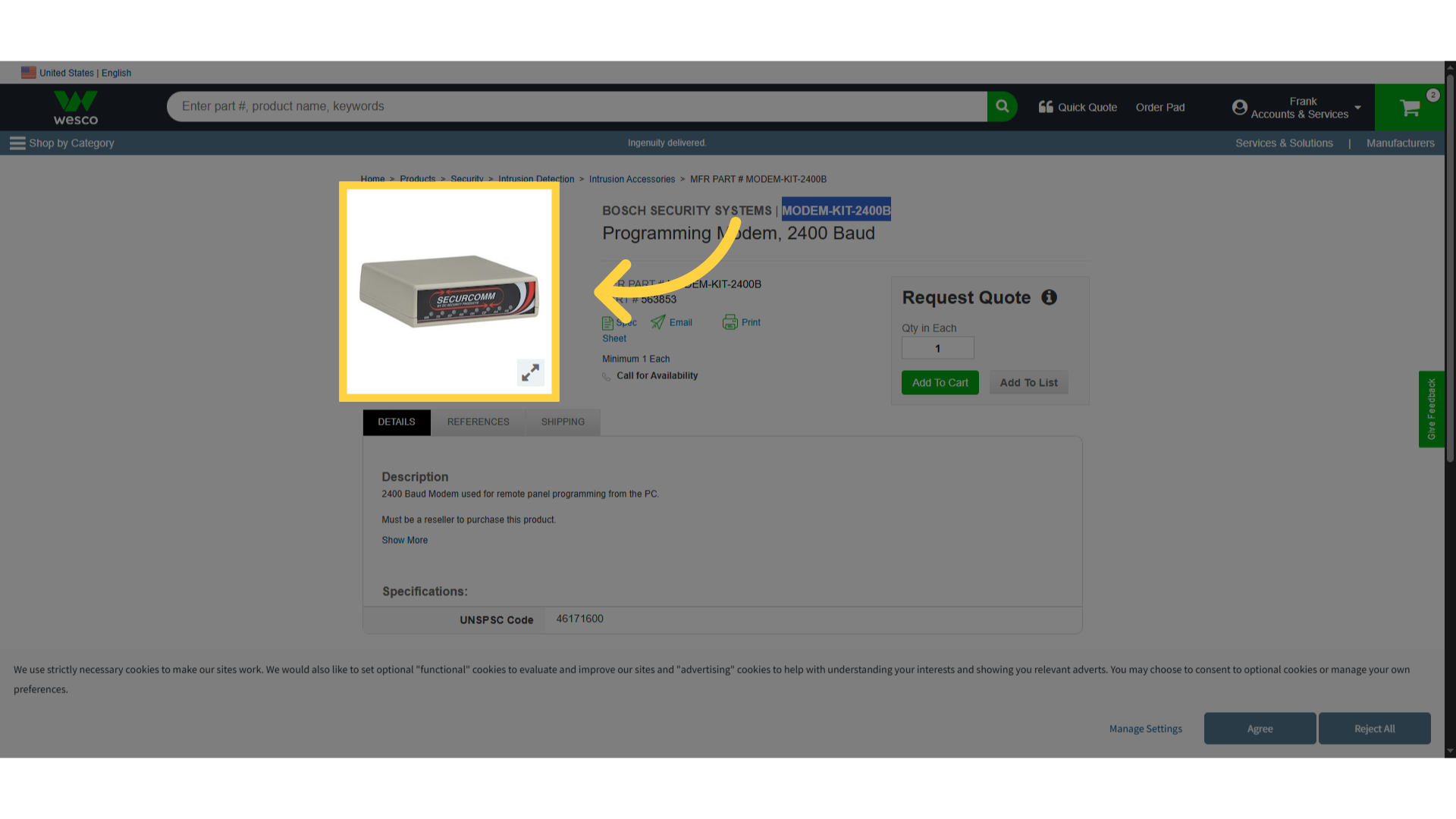Click the Quick Quote icon
Screen dimensions: 1456x819
1046,107
